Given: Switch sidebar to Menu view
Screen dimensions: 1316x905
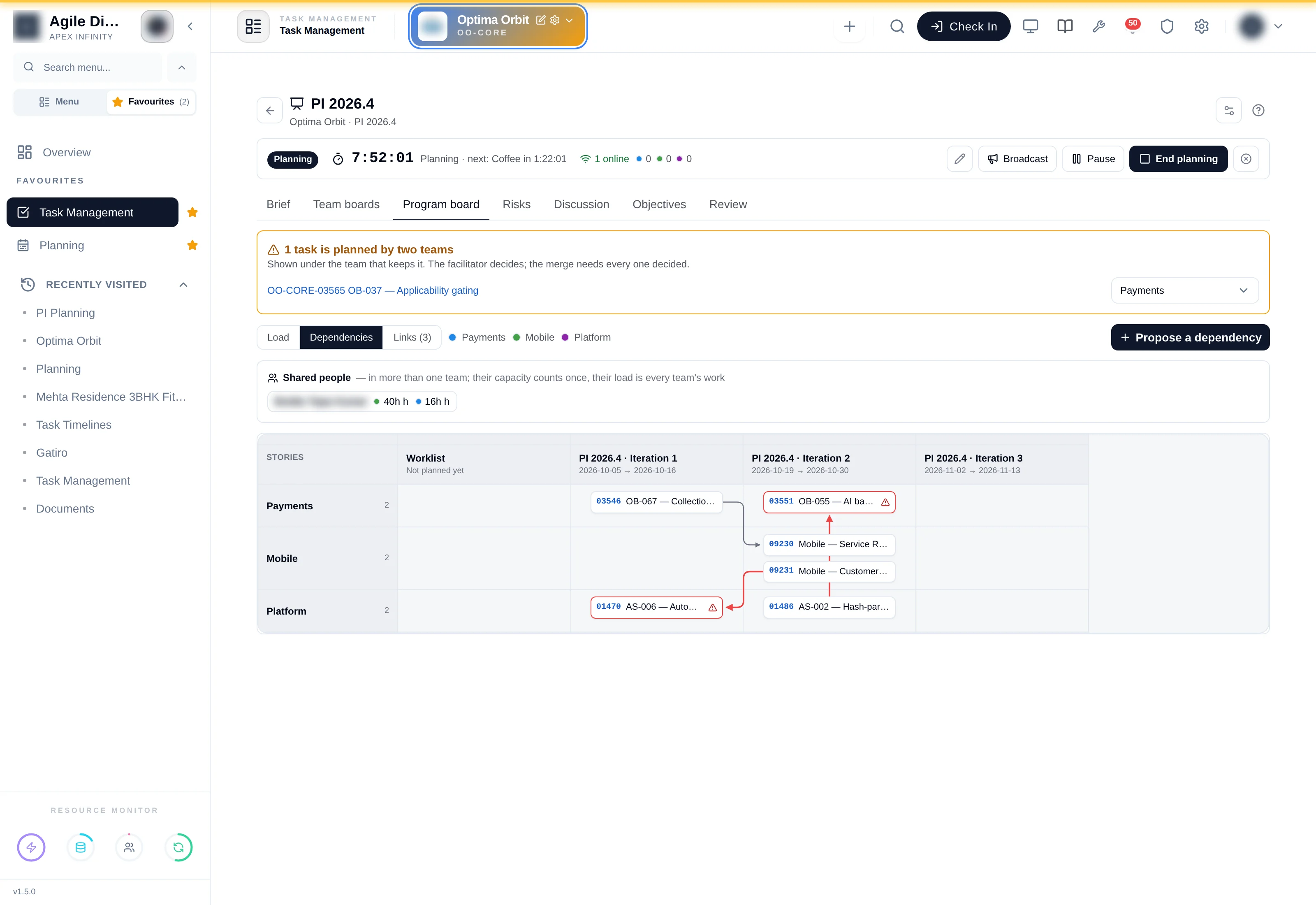Looking at the screenshot, I should 60,102.
